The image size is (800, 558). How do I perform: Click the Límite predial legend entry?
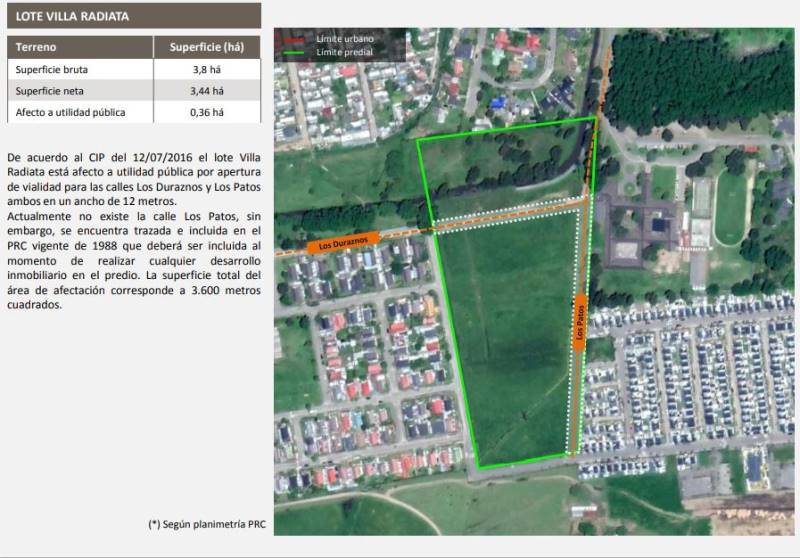coord(345,52)
